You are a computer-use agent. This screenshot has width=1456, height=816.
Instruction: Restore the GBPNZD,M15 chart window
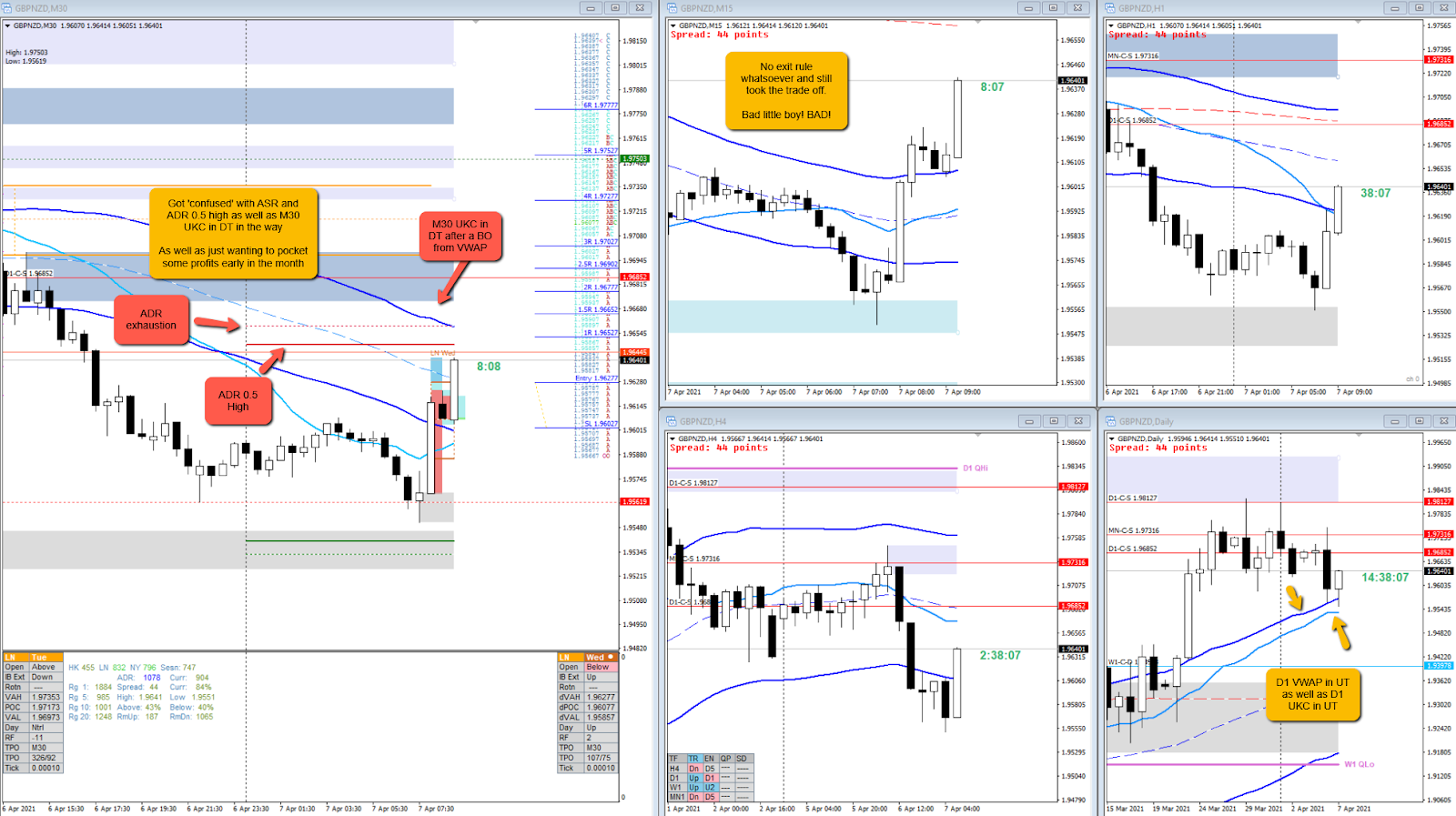tap(1053, 8)
